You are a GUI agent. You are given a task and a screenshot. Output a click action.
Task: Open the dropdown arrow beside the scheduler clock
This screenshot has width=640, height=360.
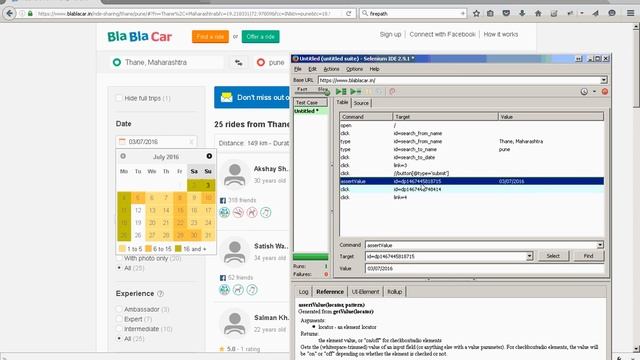[x=594, y=91]
